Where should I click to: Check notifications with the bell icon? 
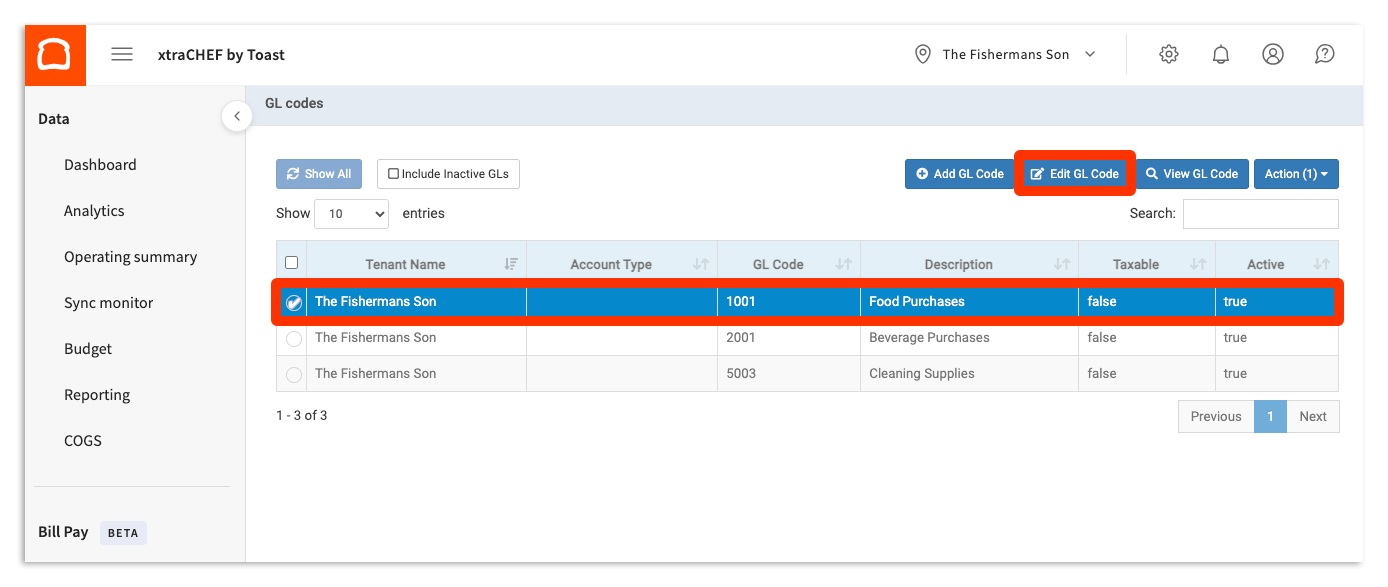point(1220,54)
